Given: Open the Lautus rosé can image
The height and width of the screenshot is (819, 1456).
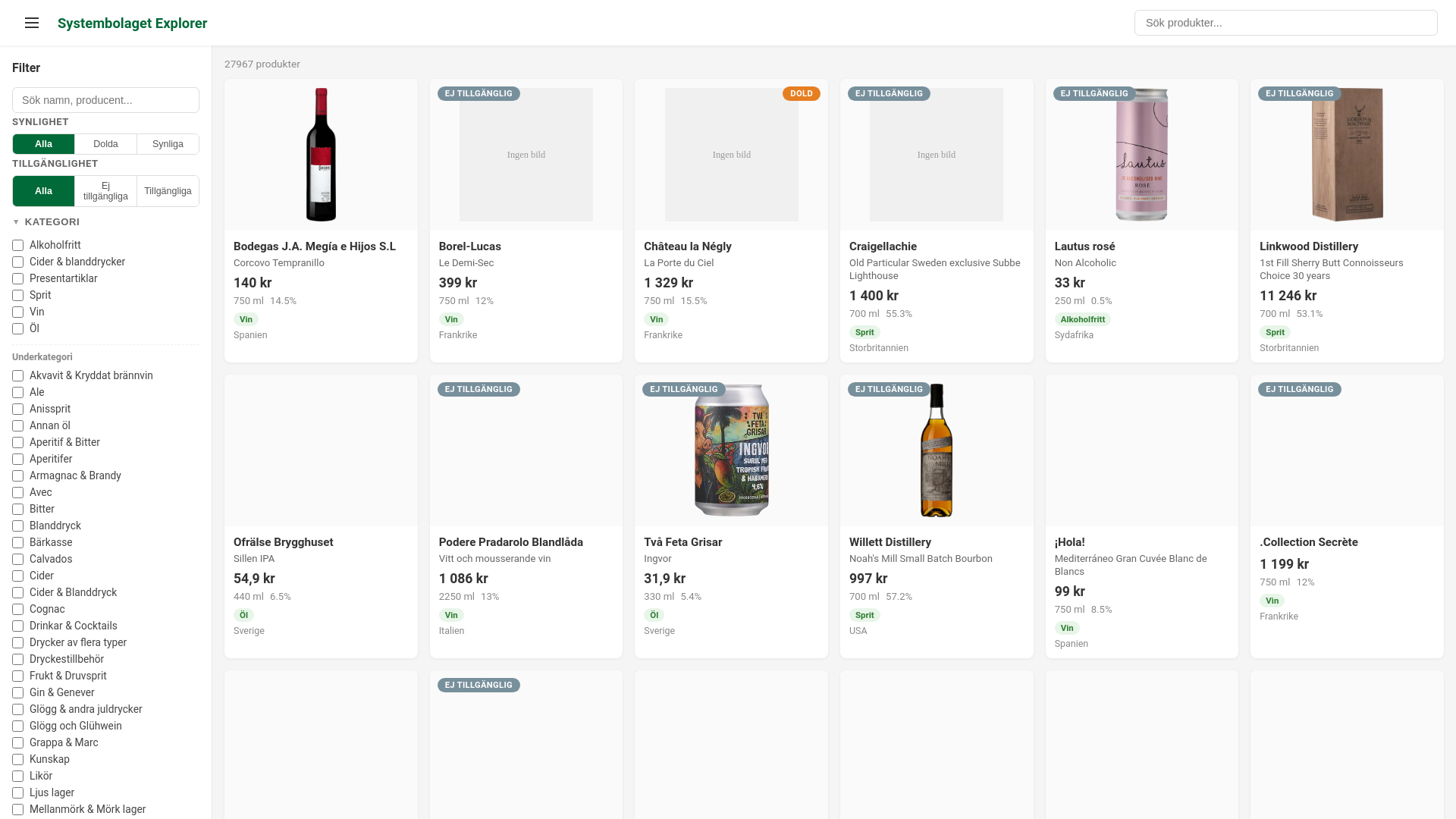Looking at the screenshot, I should [1141, 155].
